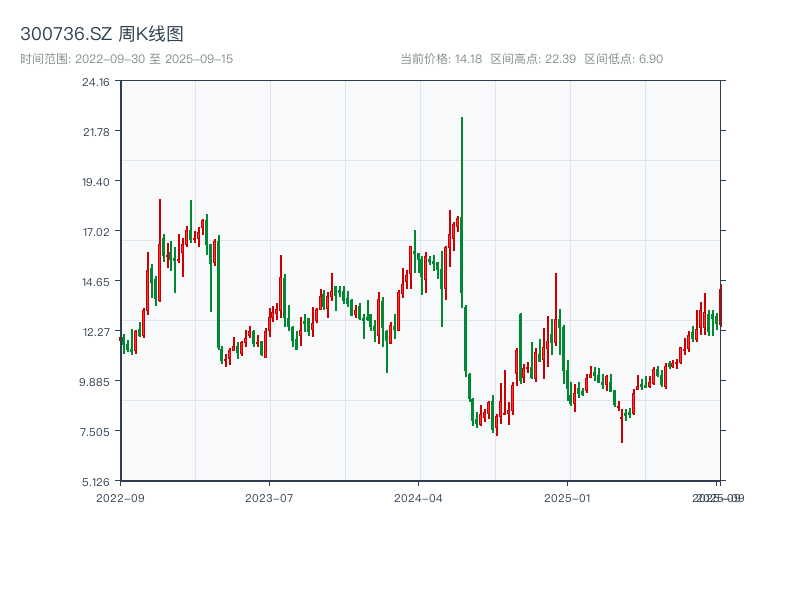Click the 2022-09 x-axis date label
The height and width of the screenshot is (600, 800).
point(120,498)
